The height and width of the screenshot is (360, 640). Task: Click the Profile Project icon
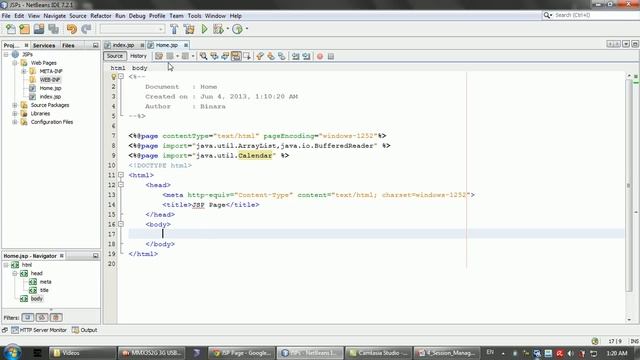(238, 29)
